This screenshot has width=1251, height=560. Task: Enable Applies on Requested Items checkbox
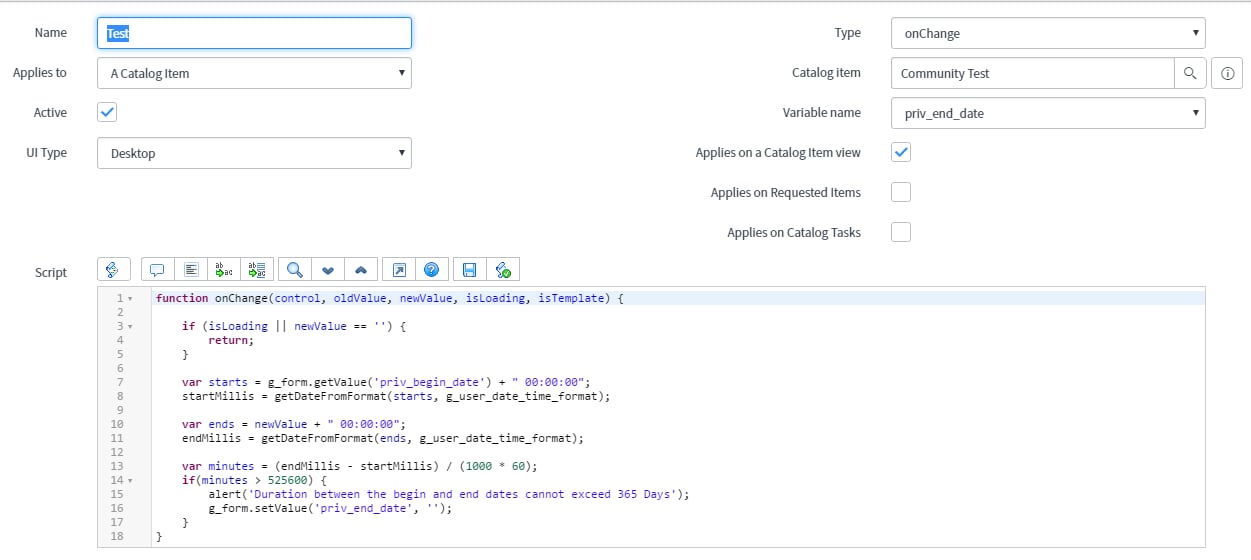(x=901, y=192)
